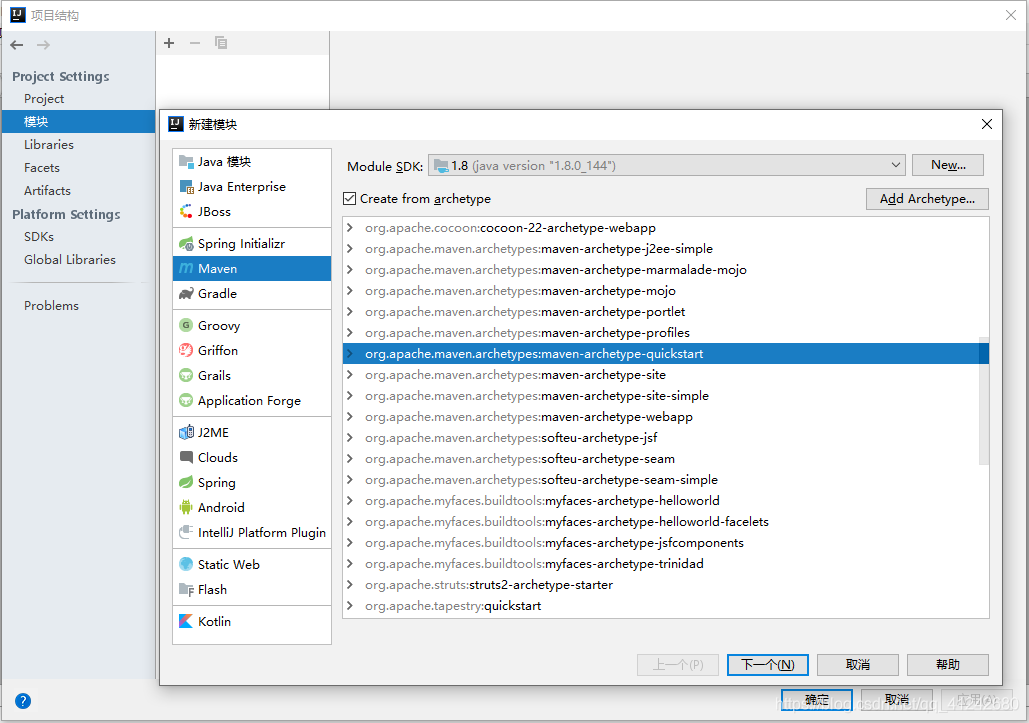Select the J2ME icon

coord(186,432)
